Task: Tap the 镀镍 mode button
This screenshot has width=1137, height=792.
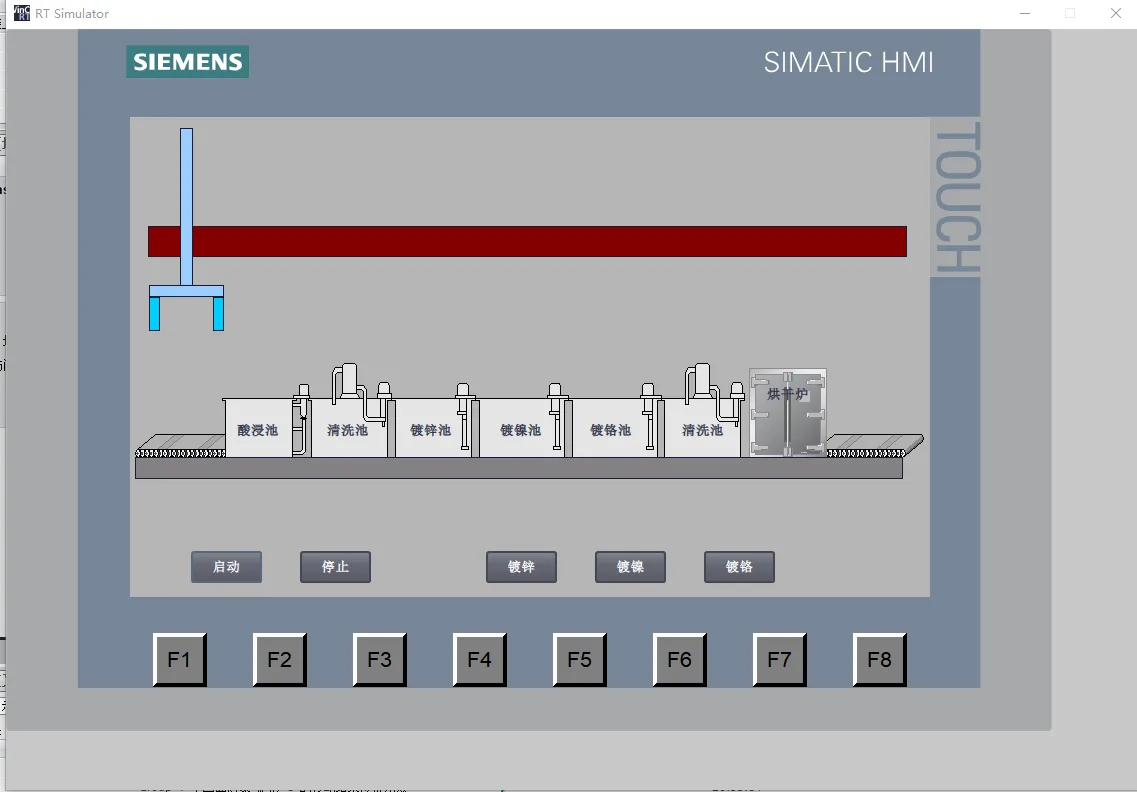Action: point(630,566)
